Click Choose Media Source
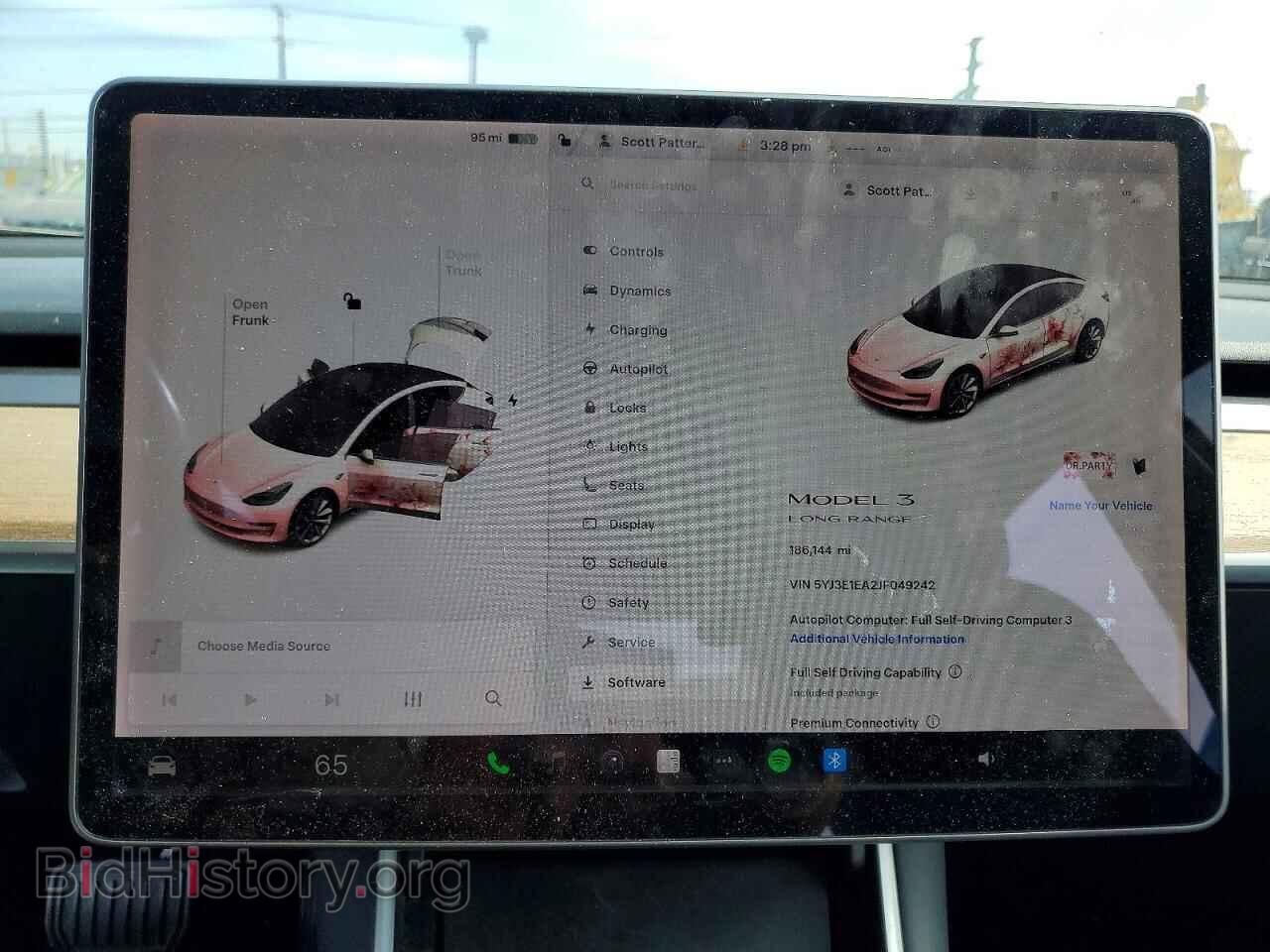 coord(264,646)
